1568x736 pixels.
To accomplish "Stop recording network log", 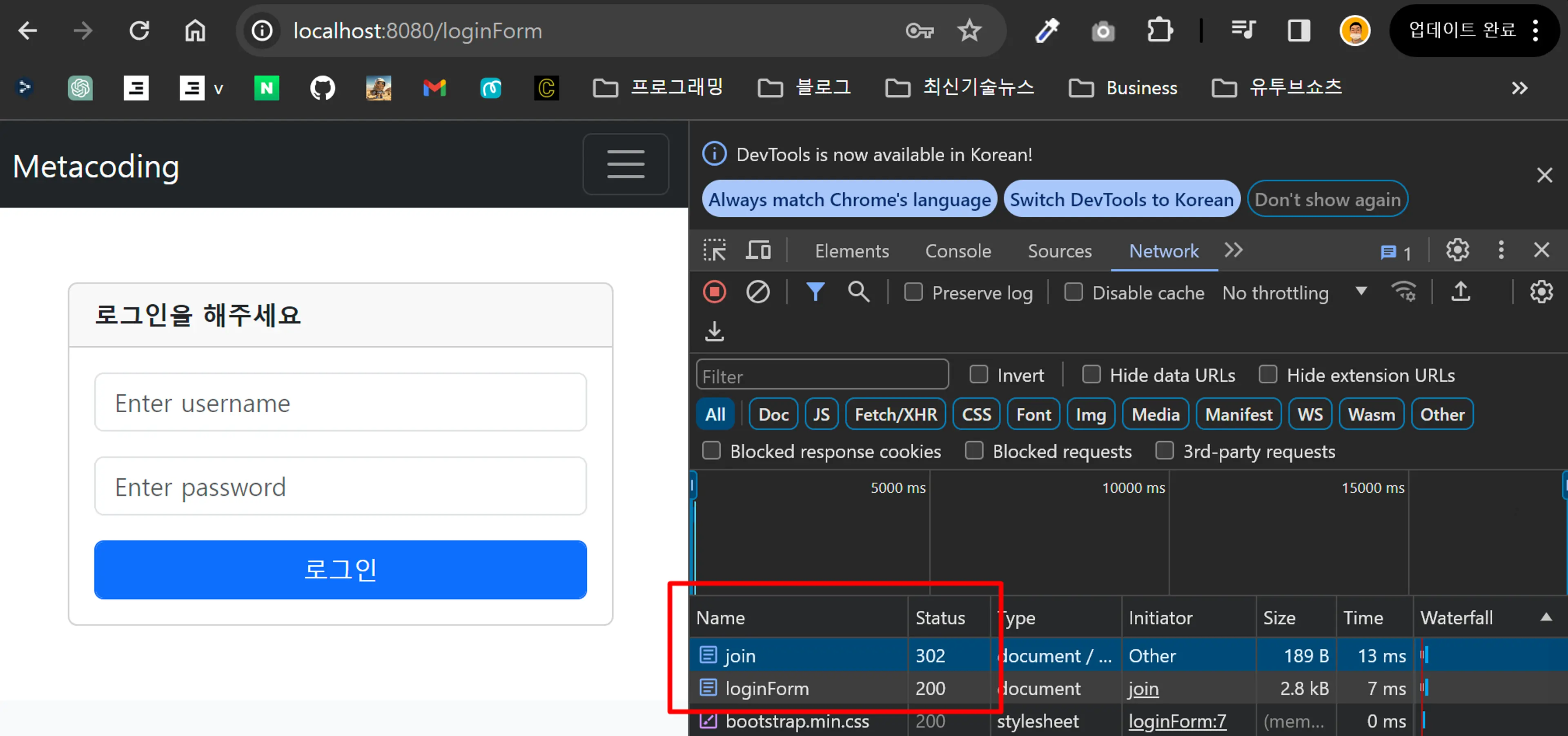I will coord(715,292).
